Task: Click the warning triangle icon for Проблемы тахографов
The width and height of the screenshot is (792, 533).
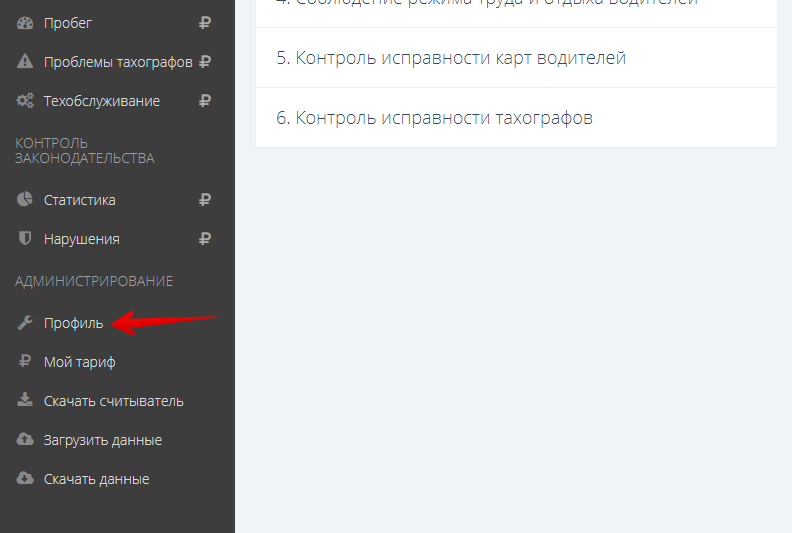Action: tap(25, 62)
